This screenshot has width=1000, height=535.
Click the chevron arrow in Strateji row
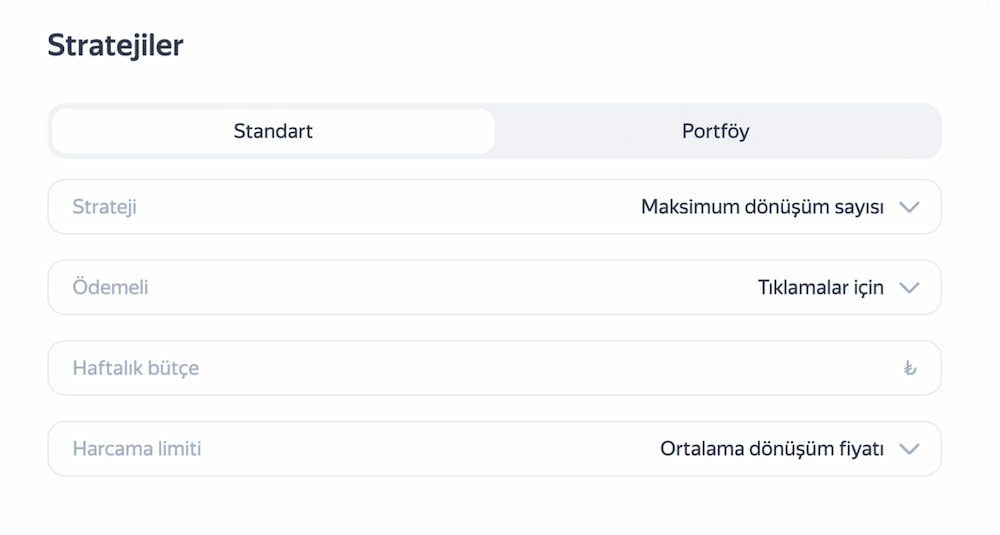[908, 207]
